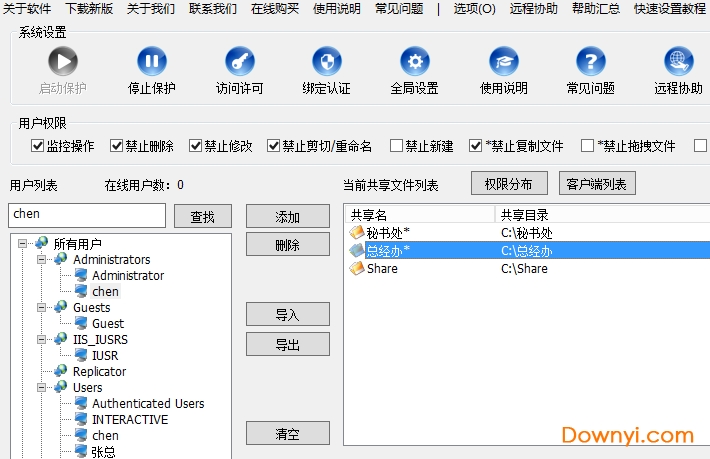Toggle 禁止剪切/重命名 checkbox
The width and height of the screenshot is (710, 459).
pos(273,146)
